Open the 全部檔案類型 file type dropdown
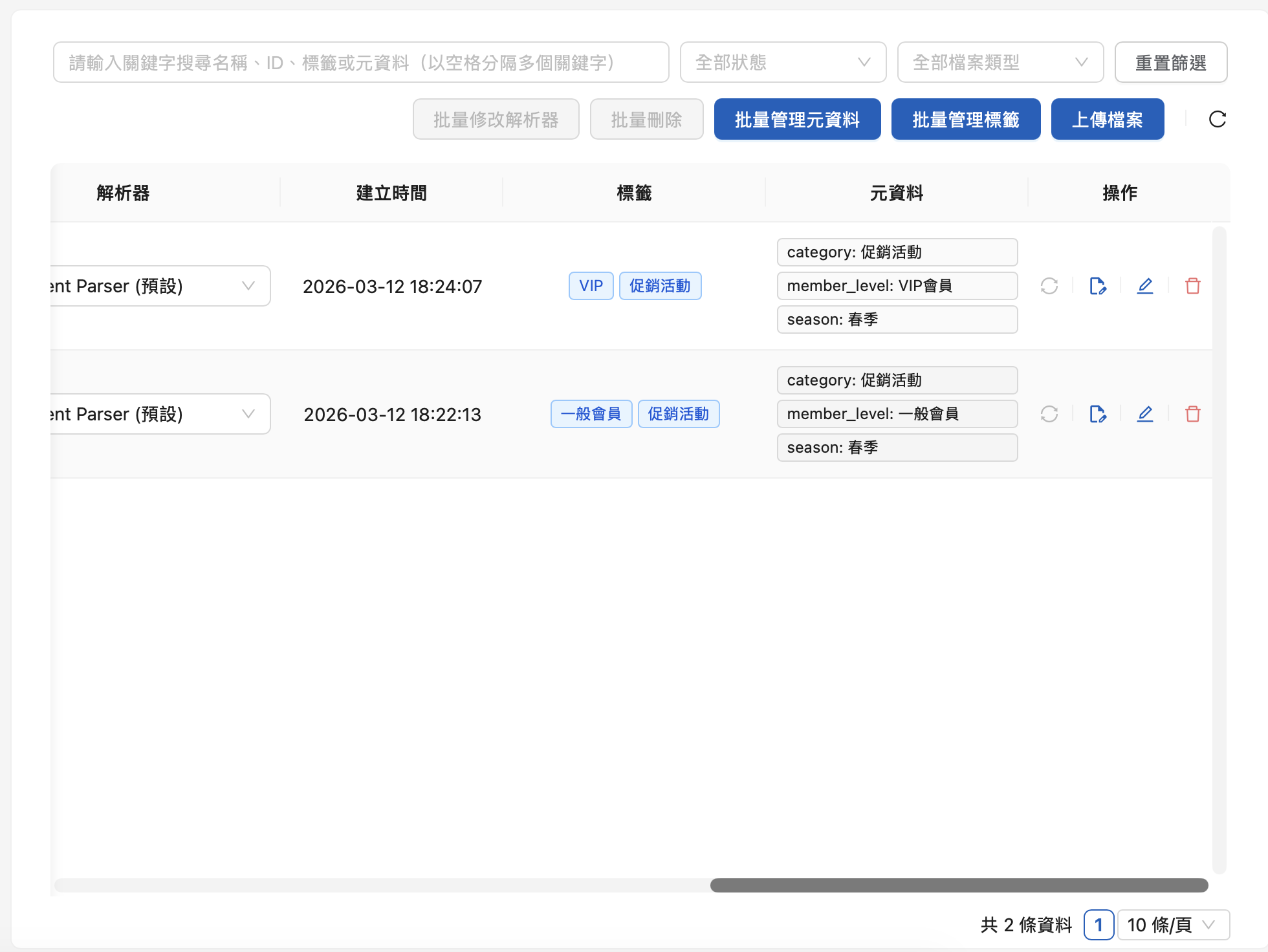1268x952 pixels. (1000, 63)
